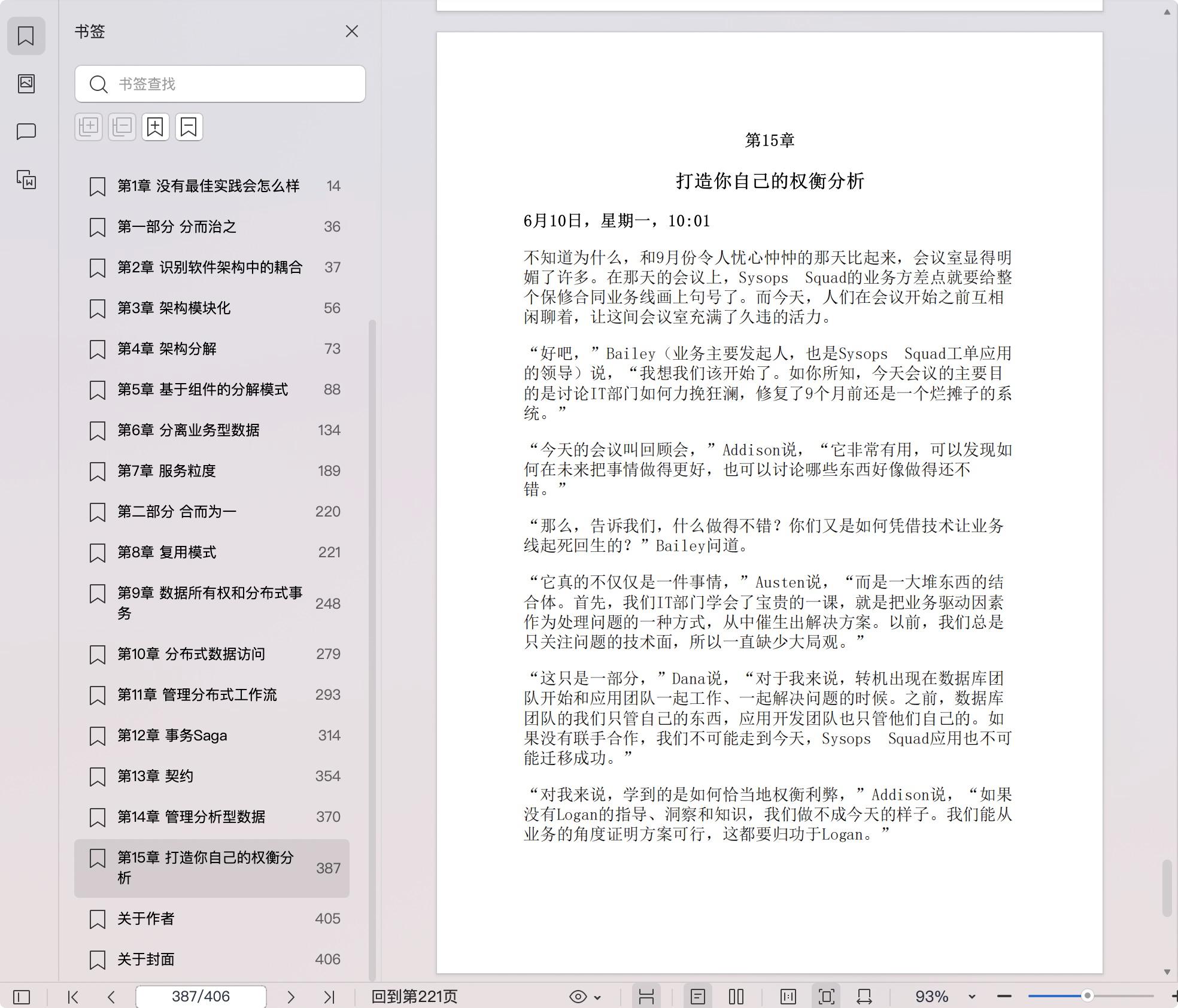Toggle the sidebar panel icon in status bar

22,997
